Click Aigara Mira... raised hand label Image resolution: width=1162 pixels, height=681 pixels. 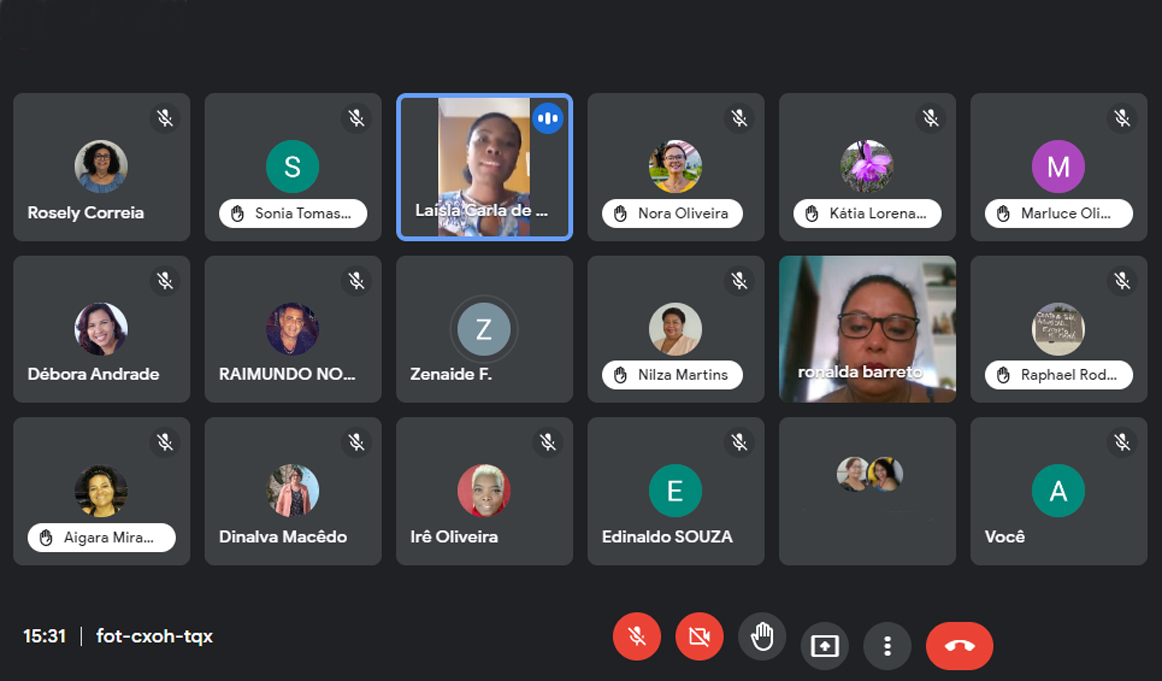tap(102, 538)
